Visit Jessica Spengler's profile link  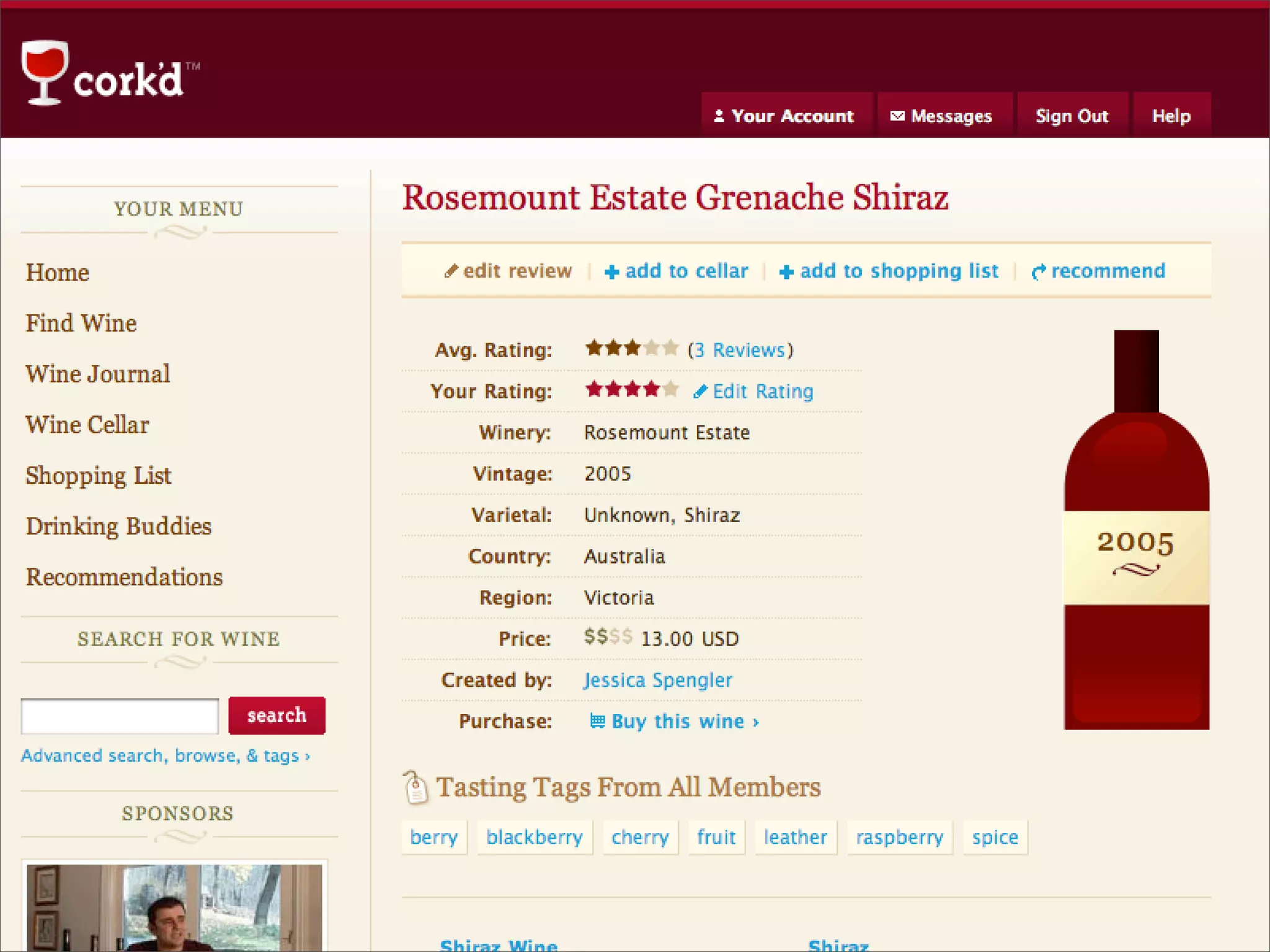[657, 681]
